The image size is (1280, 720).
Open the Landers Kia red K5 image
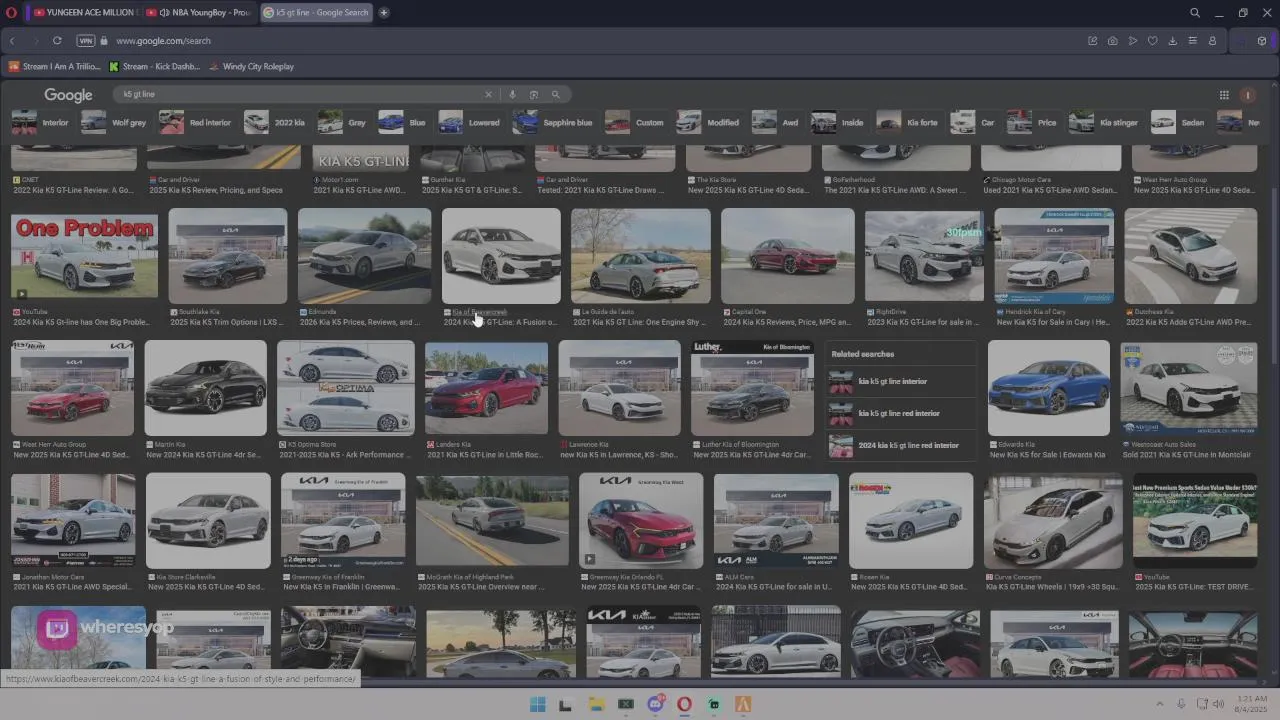pos(486,388)
